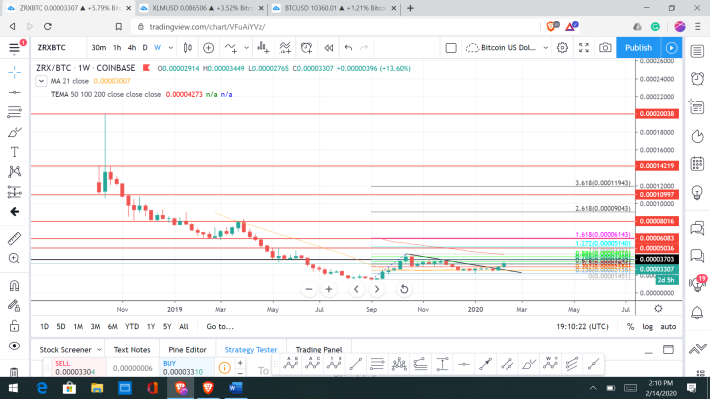This screenshot has width=710, height=399.
Task: Open the chart patterns tool
Action: click(14, 172)
